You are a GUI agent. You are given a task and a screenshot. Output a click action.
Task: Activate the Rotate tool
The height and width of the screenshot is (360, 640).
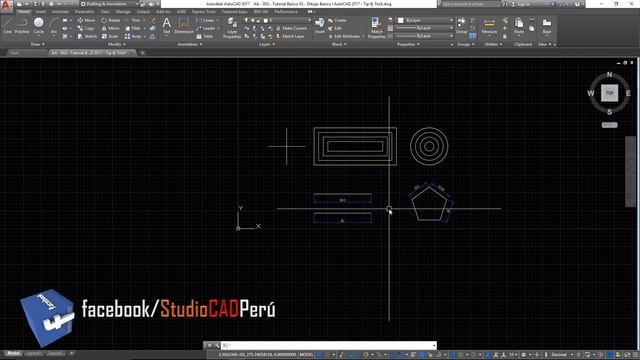[111, 20]
